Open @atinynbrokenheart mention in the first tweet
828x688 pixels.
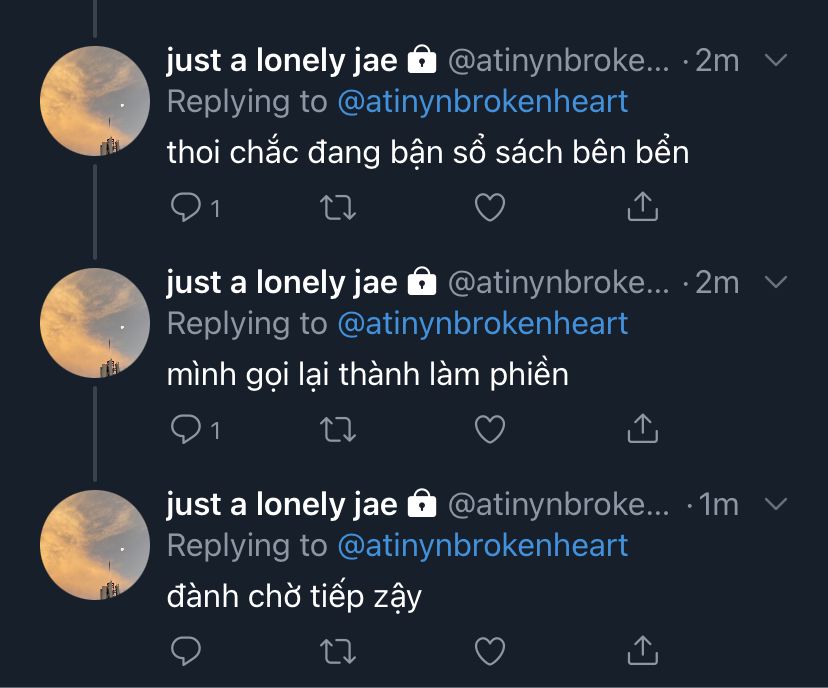483,101
